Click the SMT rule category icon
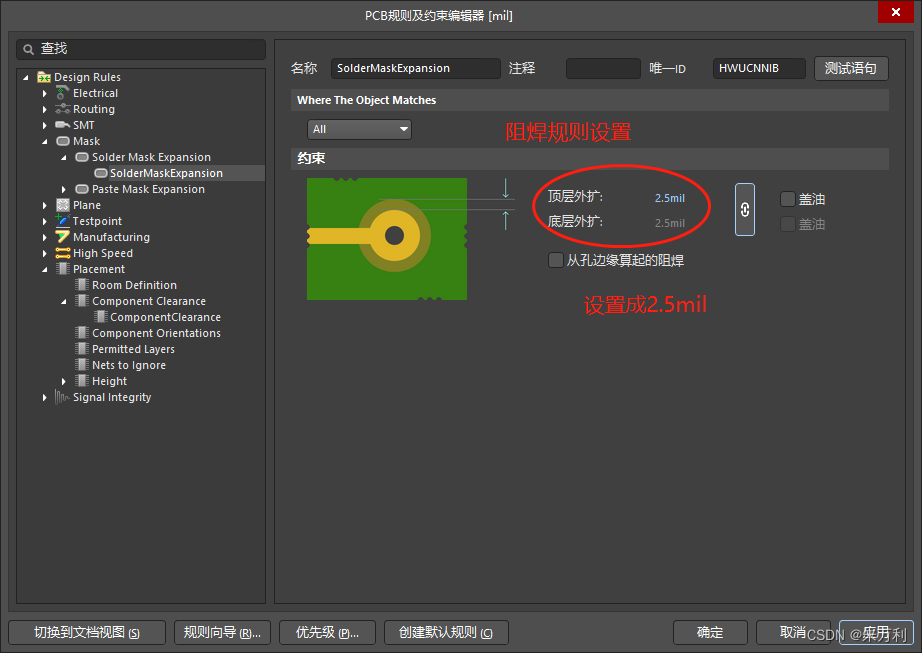 63,125
